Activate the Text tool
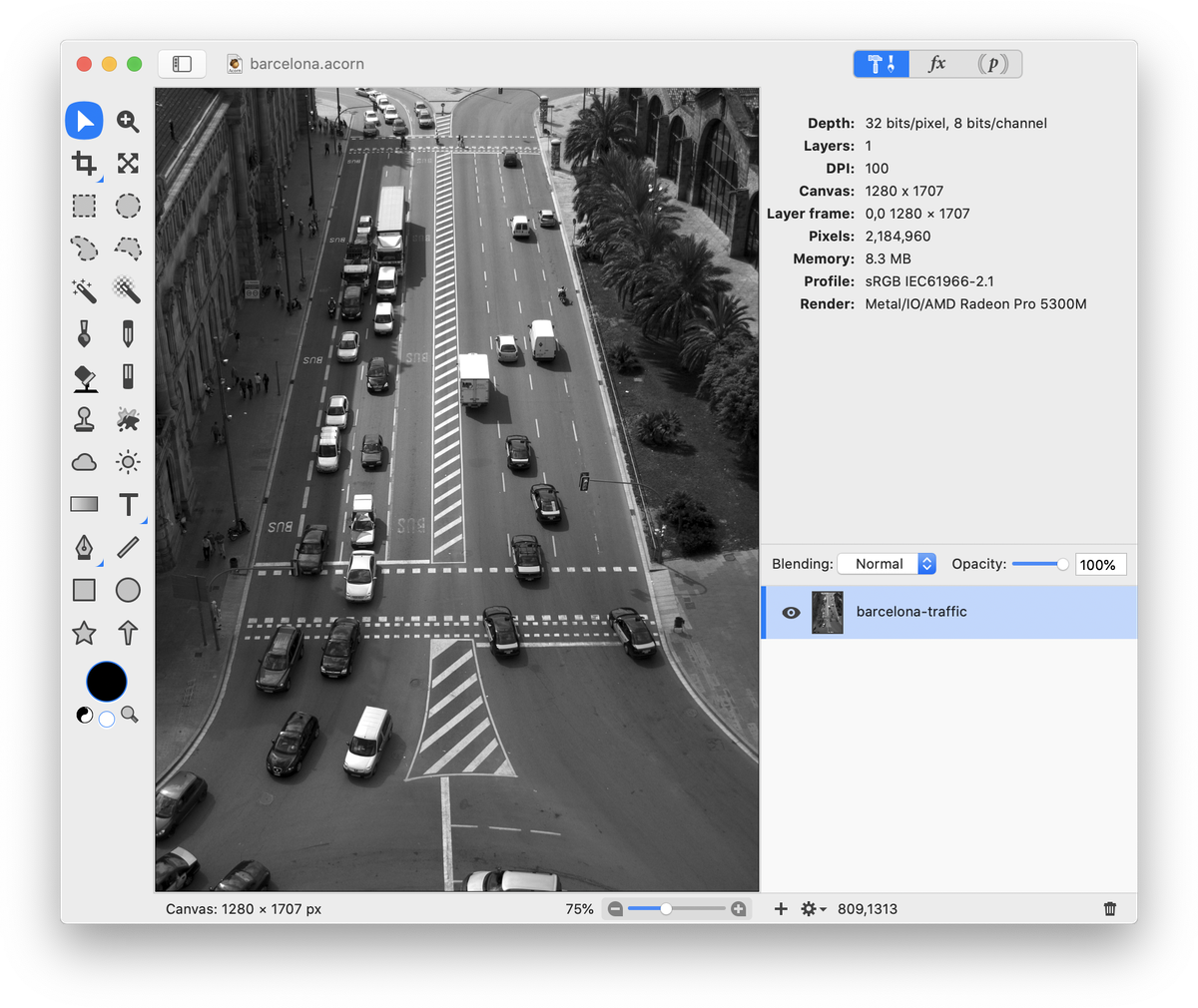The width and height of the screenshot is (1198, 1008). pos(128,505)
